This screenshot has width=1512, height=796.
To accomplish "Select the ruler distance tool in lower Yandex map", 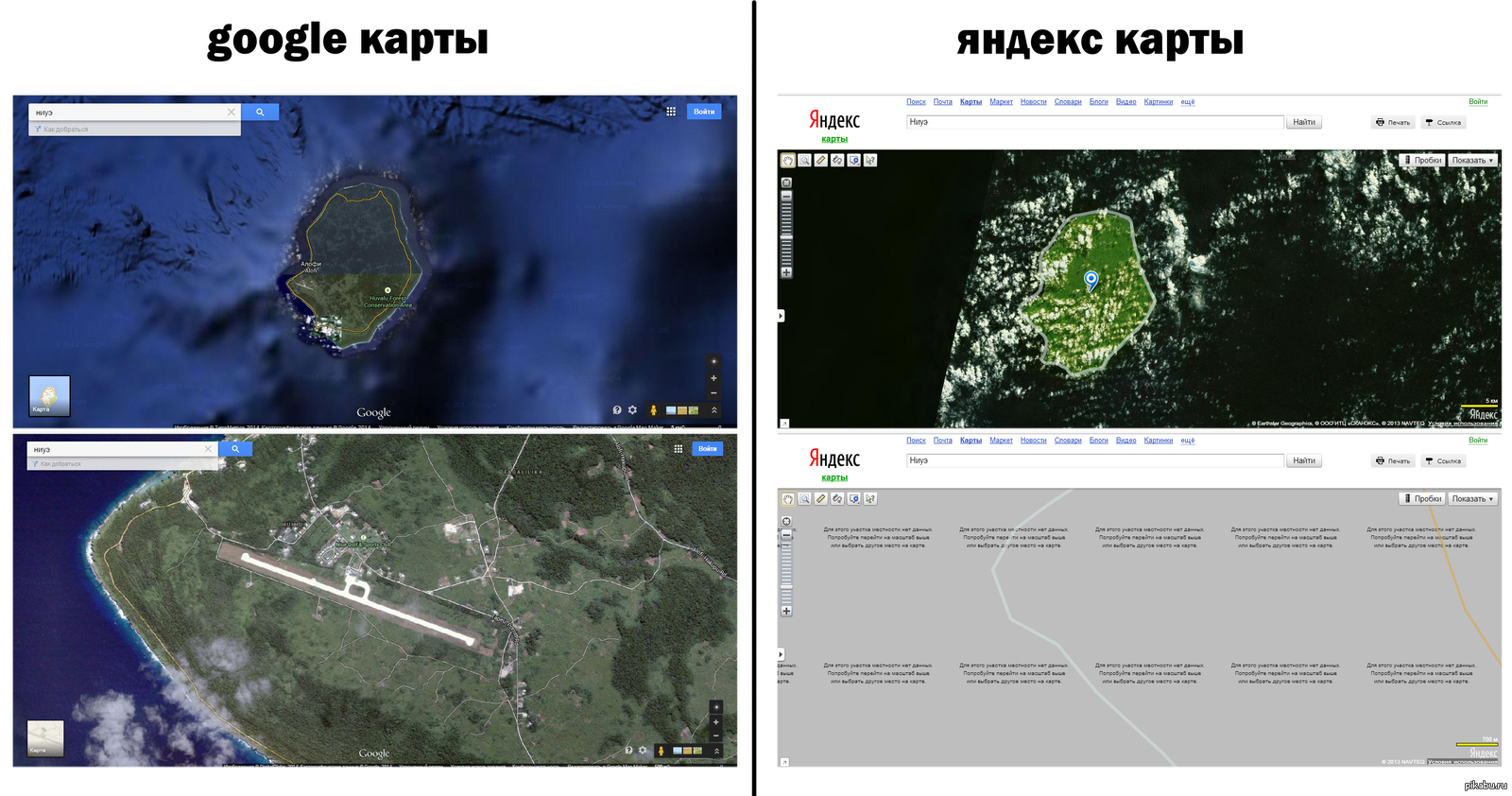I will [821, 499].
